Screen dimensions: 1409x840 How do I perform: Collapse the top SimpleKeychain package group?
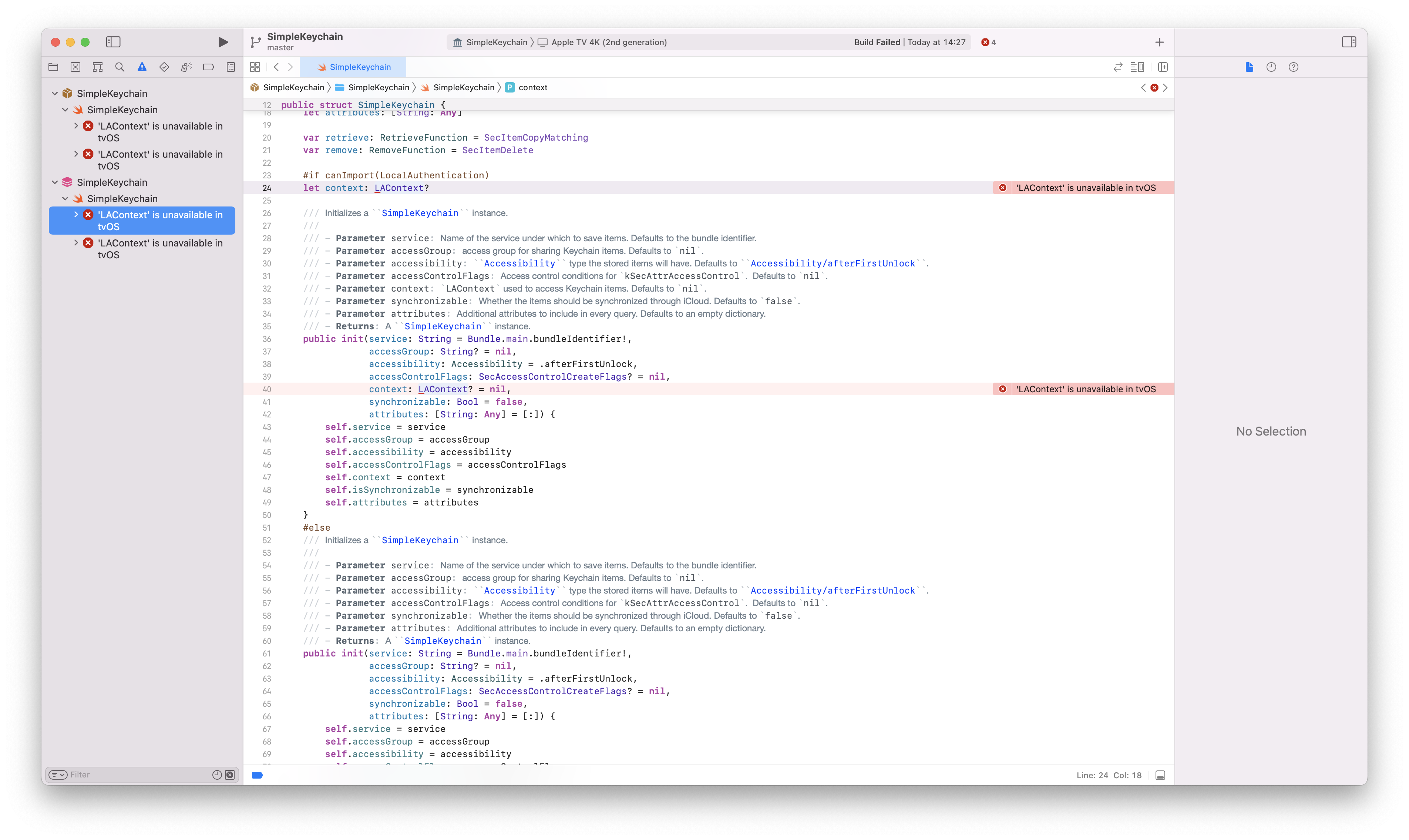click(55, 93)
